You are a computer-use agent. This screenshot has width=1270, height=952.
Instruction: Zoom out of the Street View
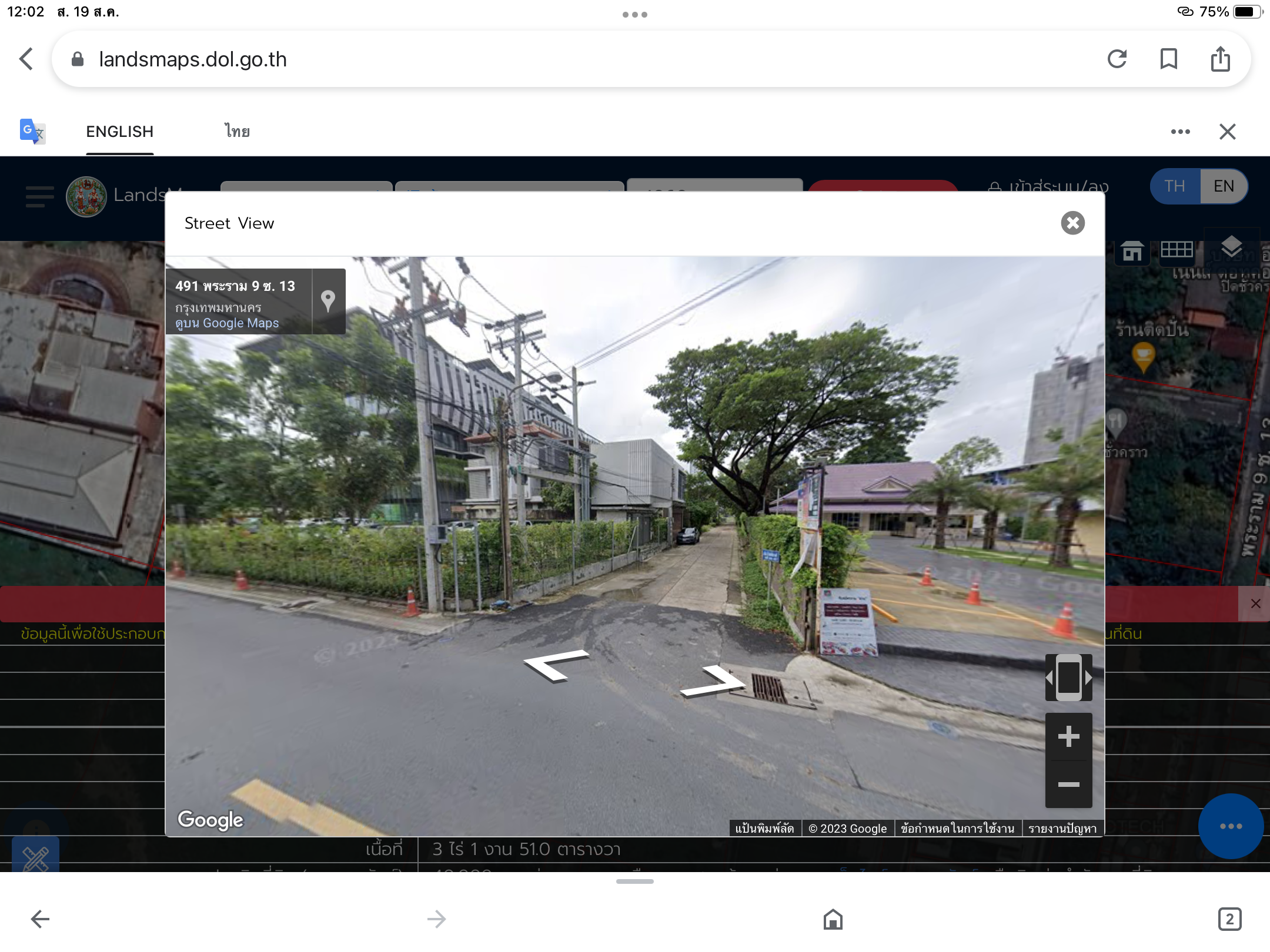(1068, 785)
